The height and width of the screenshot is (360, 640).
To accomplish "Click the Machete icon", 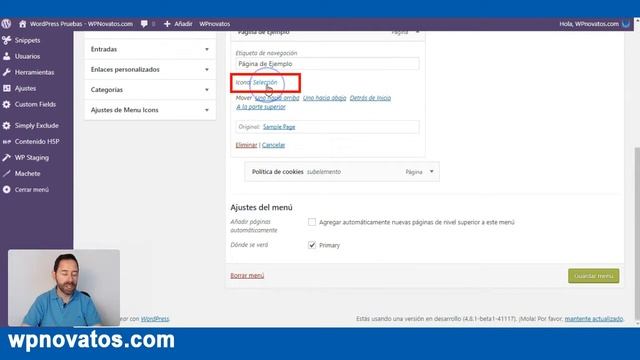I will tap(7, 173).
